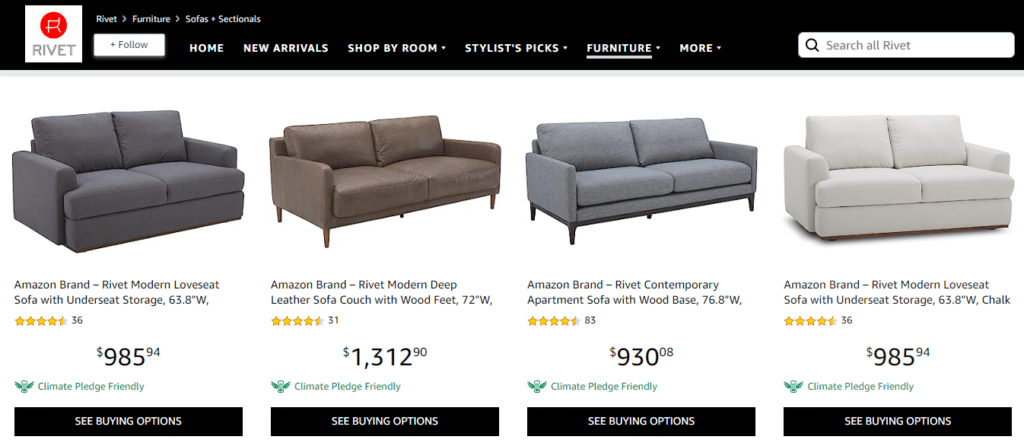Viewport: 1024px width, 446px height.
Task: Open the New Arrivals tab
Action: [285, 48]
